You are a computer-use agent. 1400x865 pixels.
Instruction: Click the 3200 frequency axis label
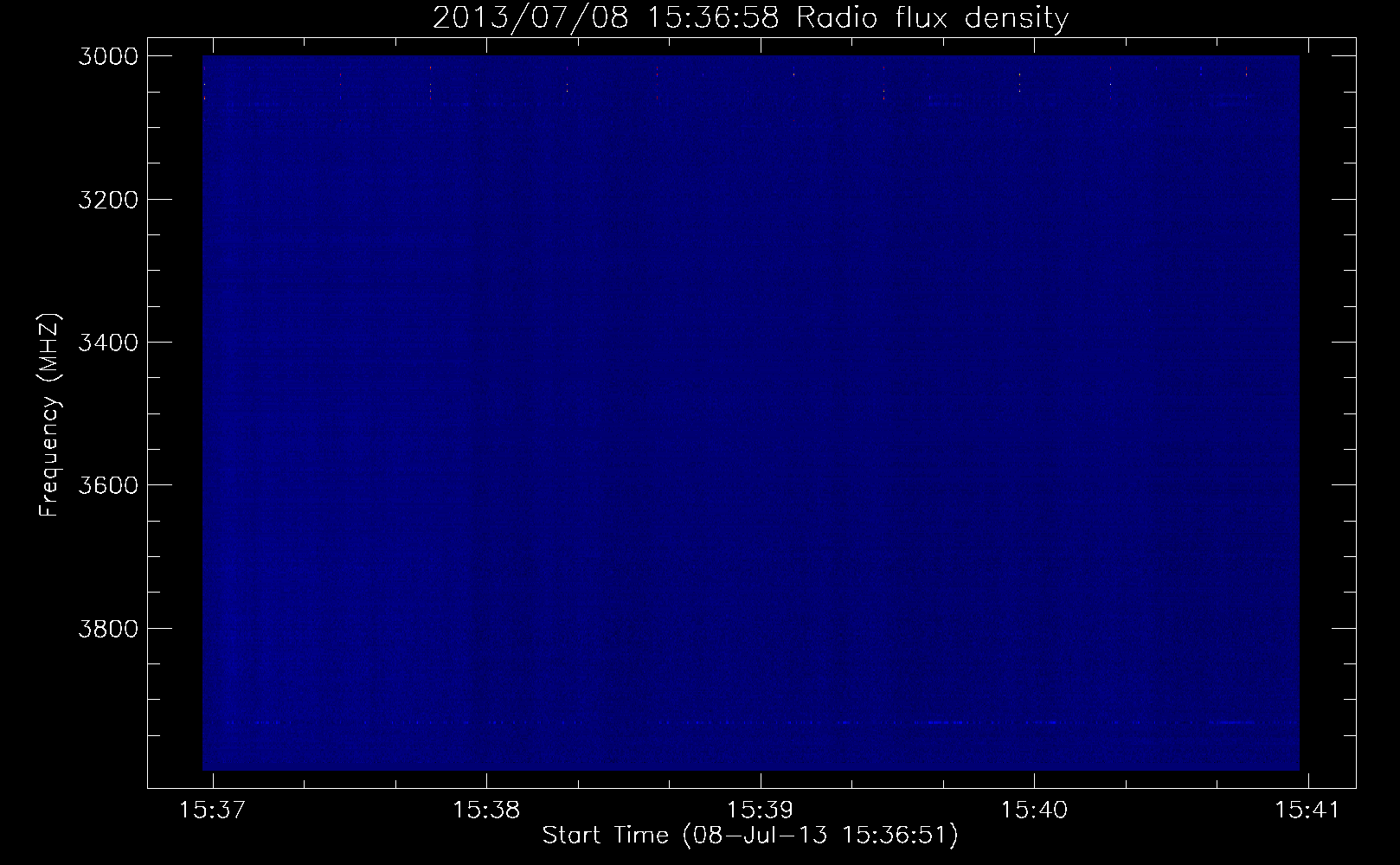click(x=106, y=199)
